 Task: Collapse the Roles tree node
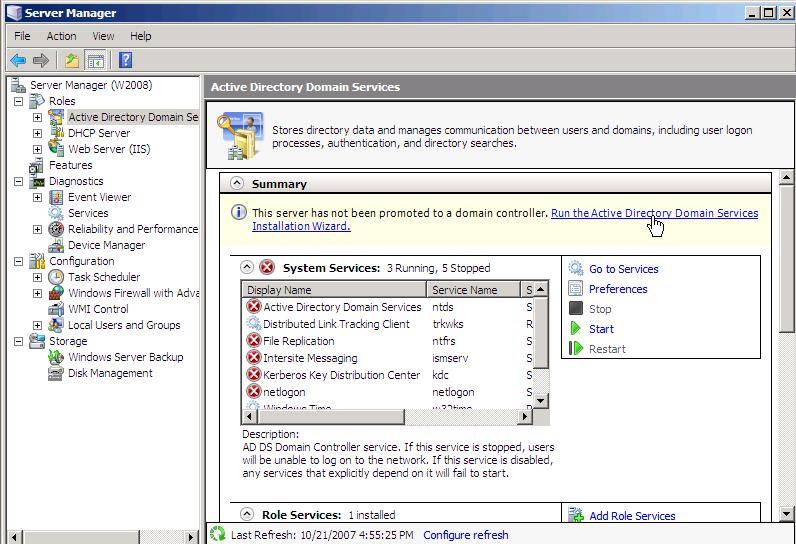18,101
